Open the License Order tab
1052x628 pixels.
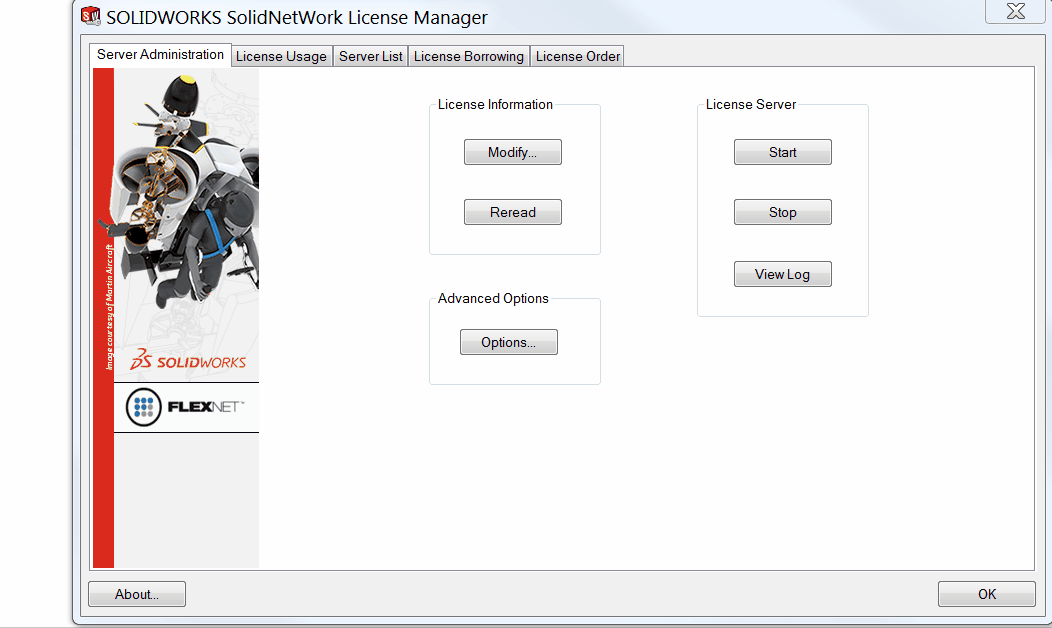[x=578, y=56]
